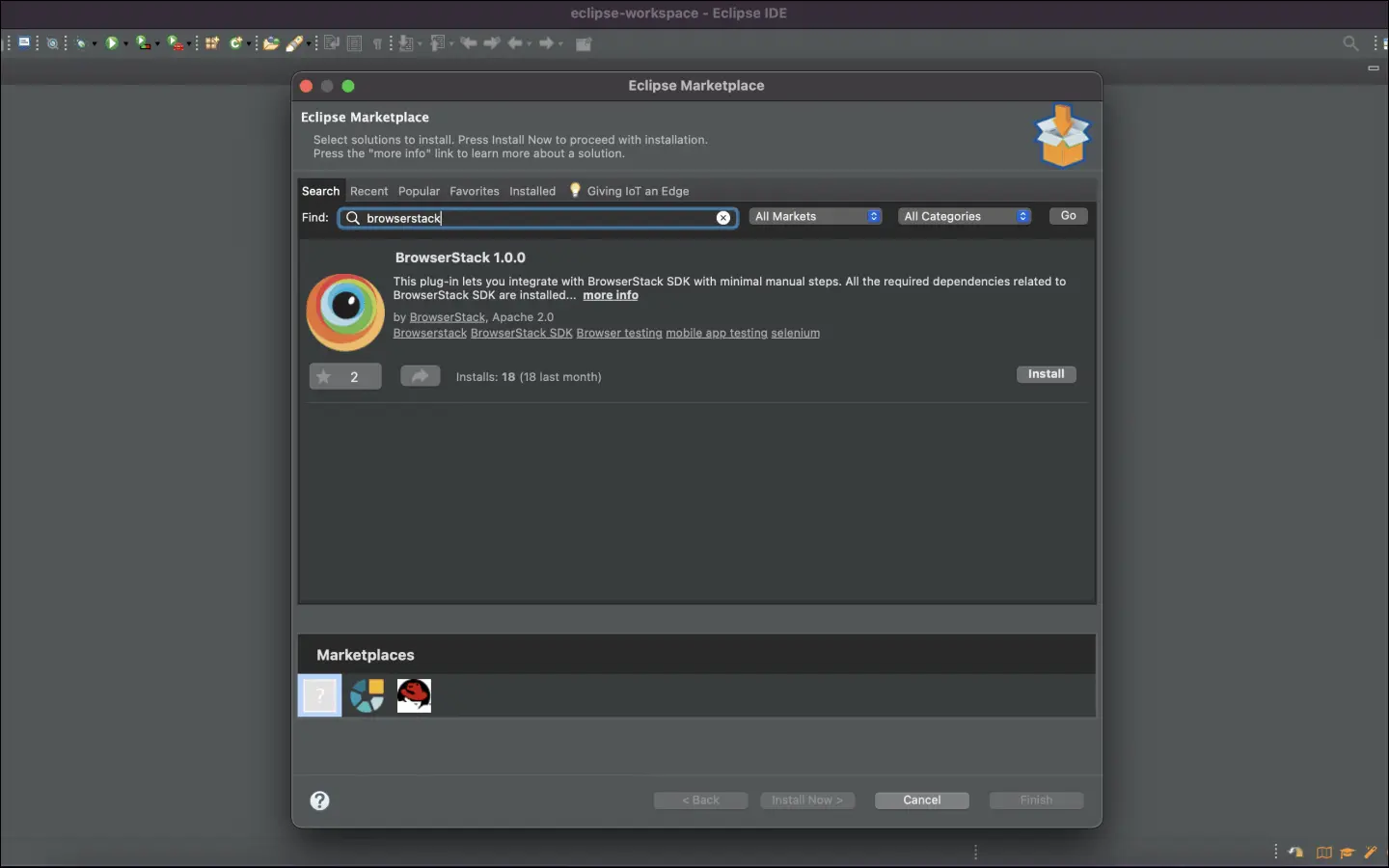Open help with the question mark icon
Viewport: 1389px width, 868px height.
point(319,800)
